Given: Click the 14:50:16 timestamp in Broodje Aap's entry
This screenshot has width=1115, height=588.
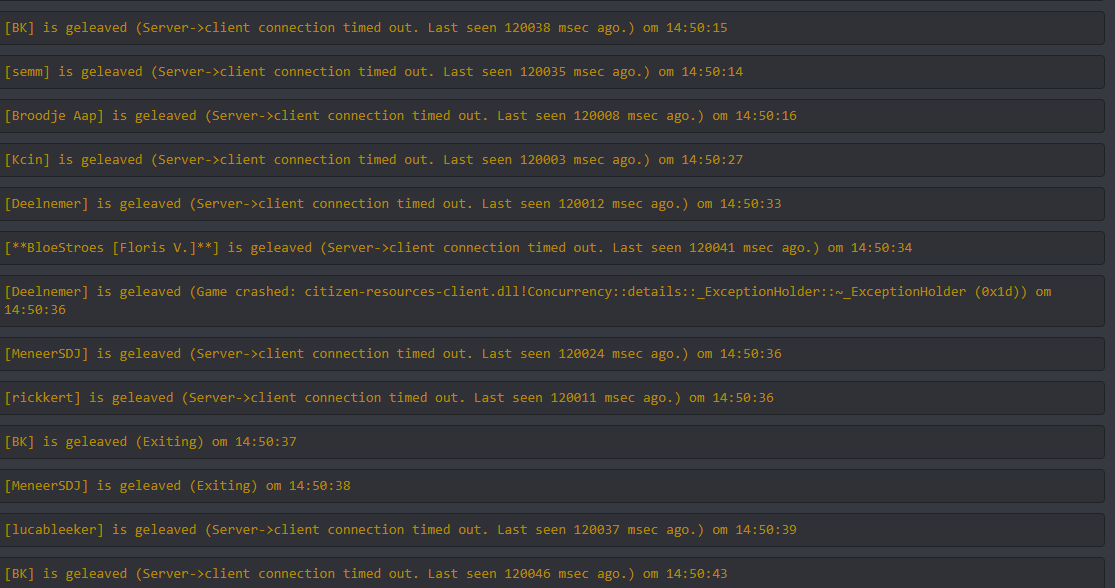Looking at the screenshot, I should (x=766, y=116).
